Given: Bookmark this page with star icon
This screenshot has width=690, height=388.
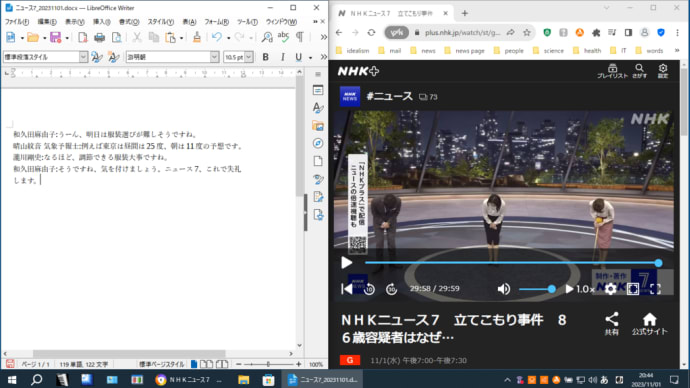Looking at the screenshot, I should pos(527,33).
